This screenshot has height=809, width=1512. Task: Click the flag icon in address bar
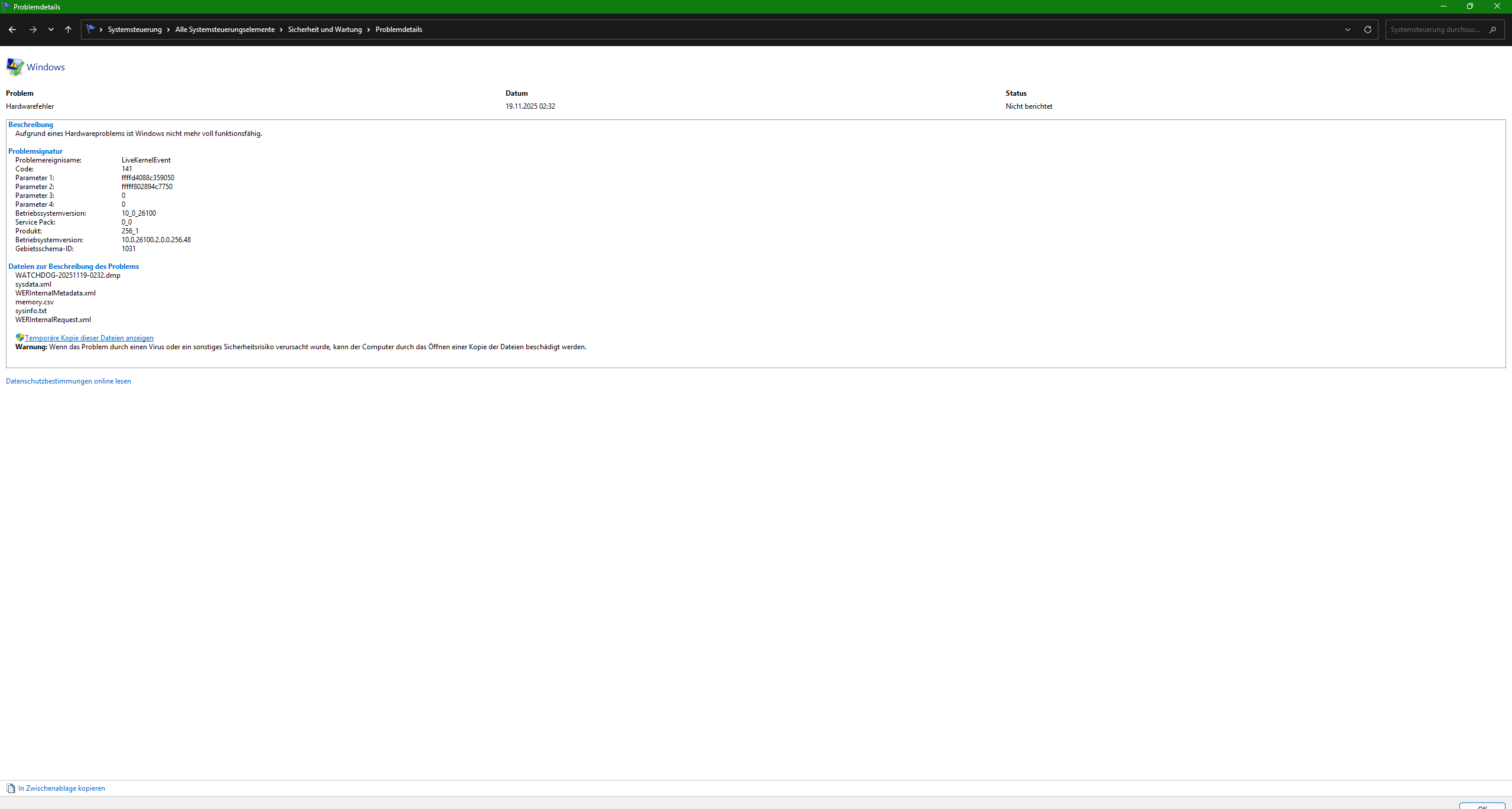pyautogui.click(x=90, y=29)
